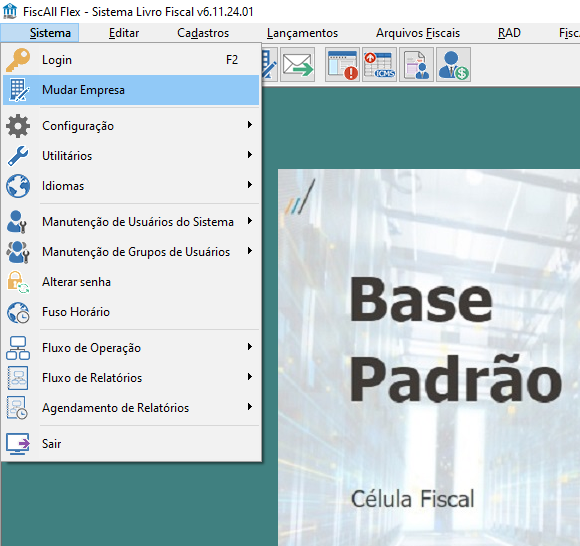Screen dimensions: 580x546
Task: Open the Lançamentos menu
Action: pos(303,33)
